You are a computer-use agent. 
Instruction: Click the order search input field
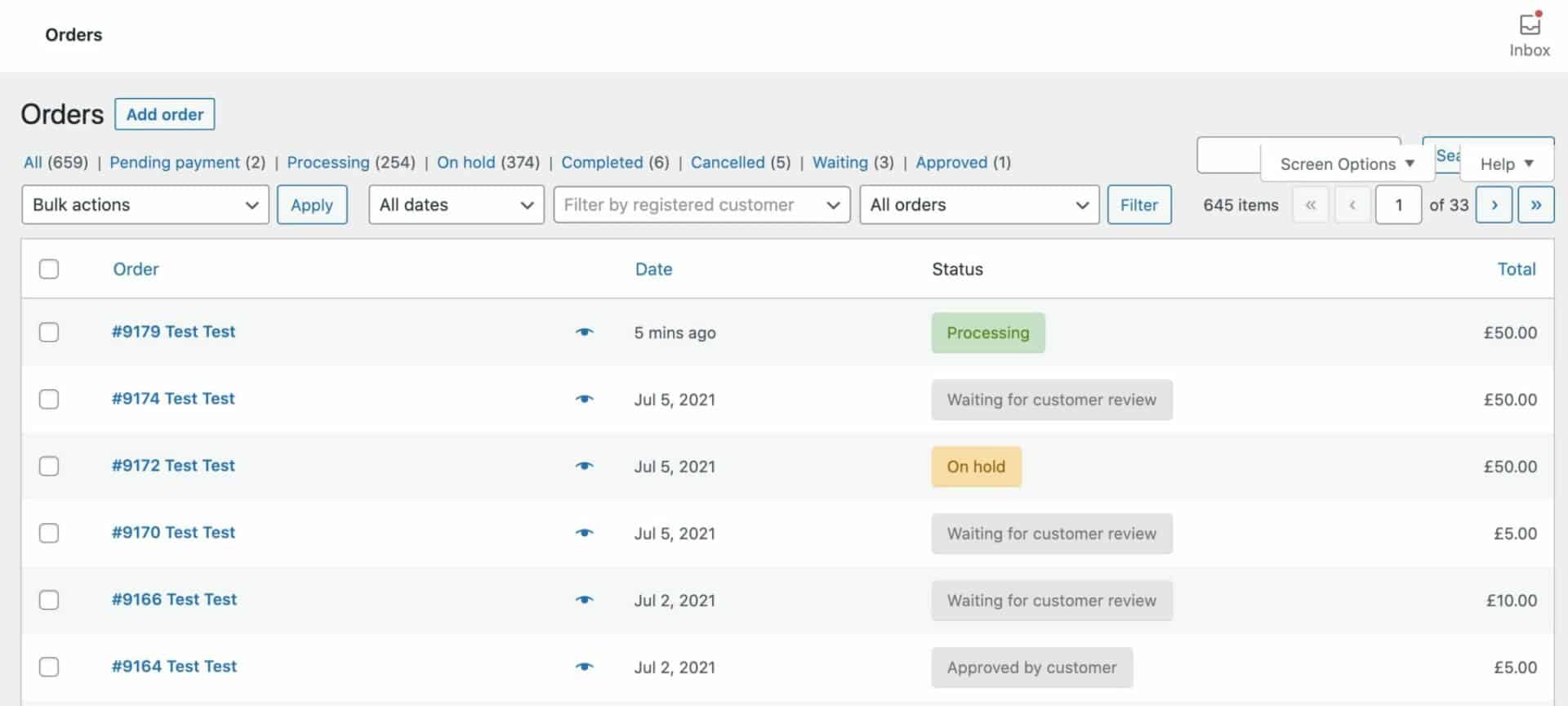1230,154
